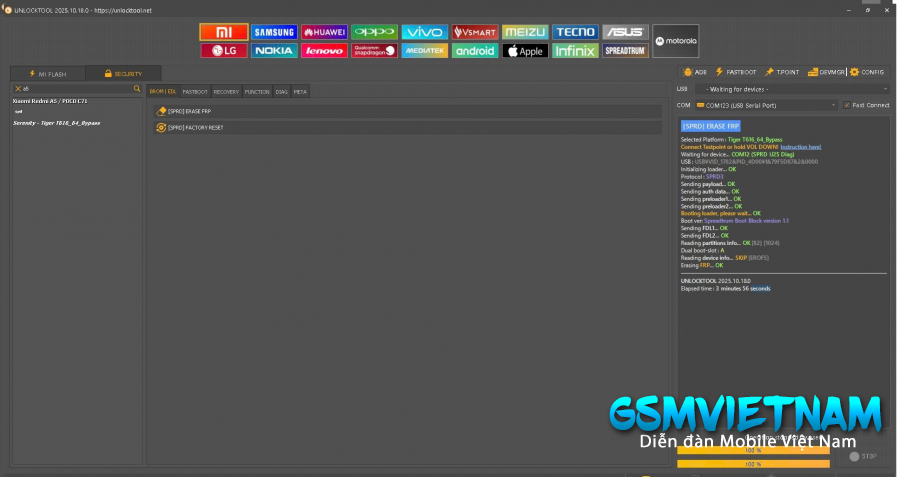The height and width of the screenshot is (477, 900).
Task: Switch to the MI FLASH tab
Action: (47, 73)
